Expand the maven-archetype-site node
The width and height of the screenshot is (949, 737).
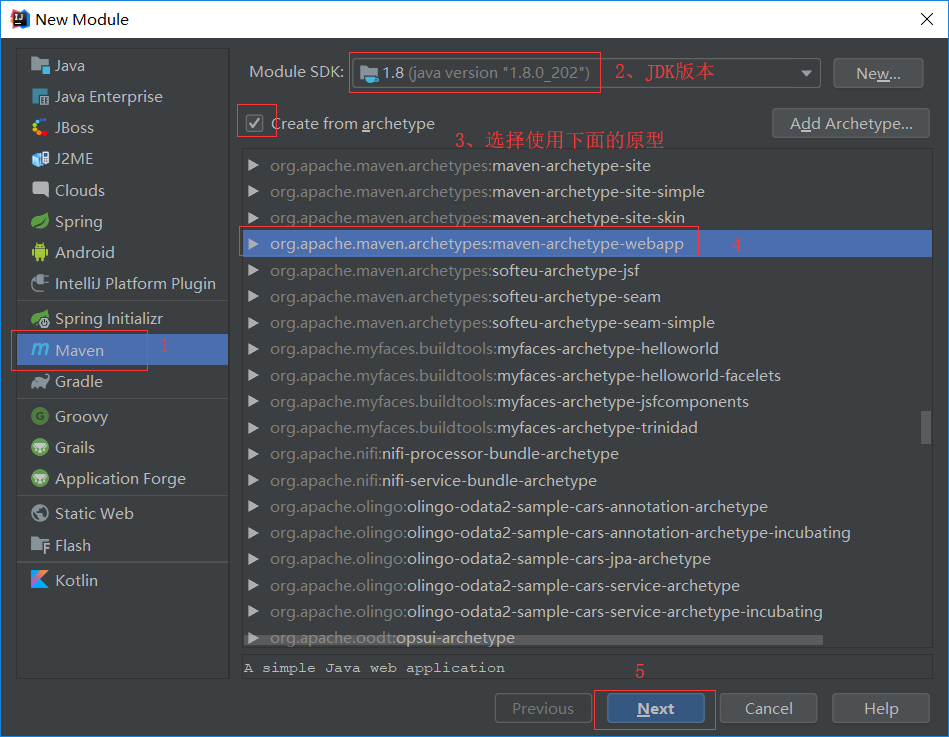pos(254,165)
